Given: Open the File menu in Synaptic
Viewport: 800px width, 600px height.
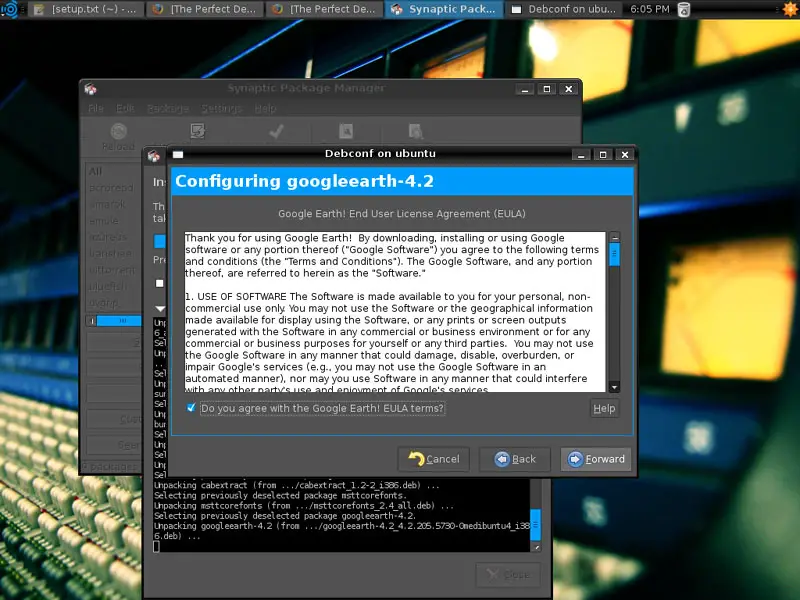Looking at the screenshot, I should point(95,108).
